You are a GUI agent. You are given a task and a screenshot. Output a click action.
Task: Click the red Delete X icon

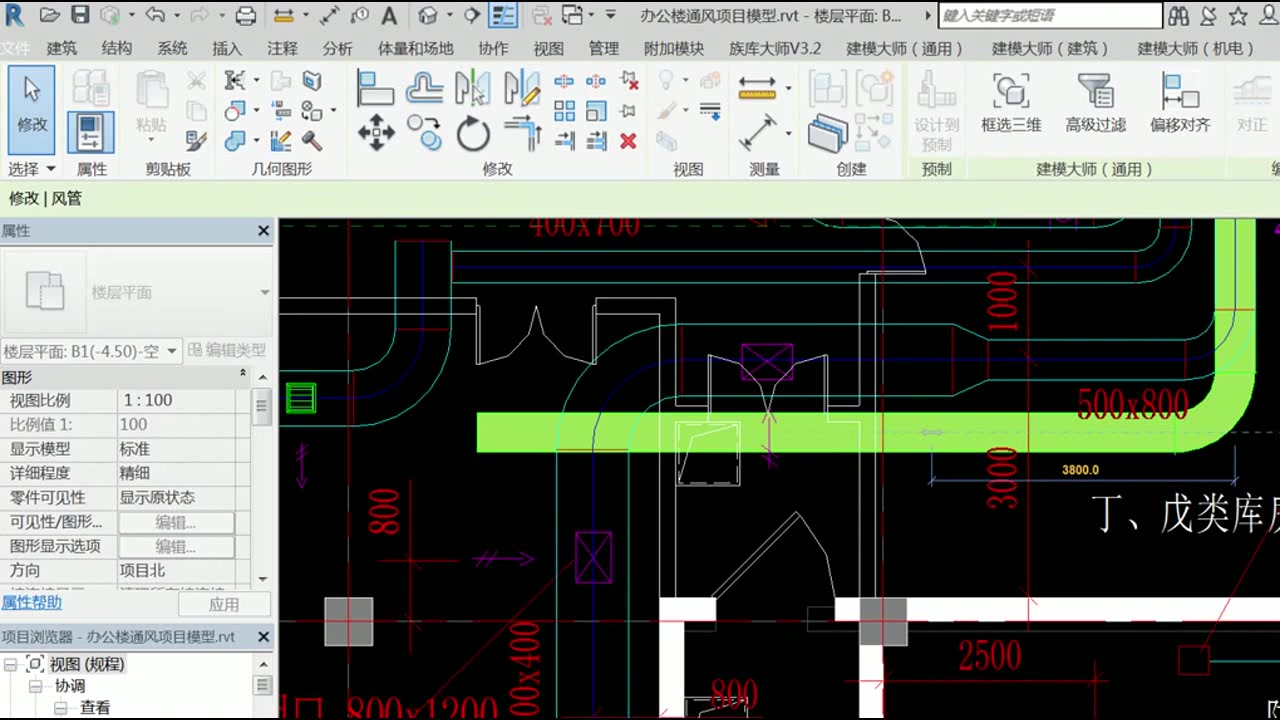click(628, 141)
